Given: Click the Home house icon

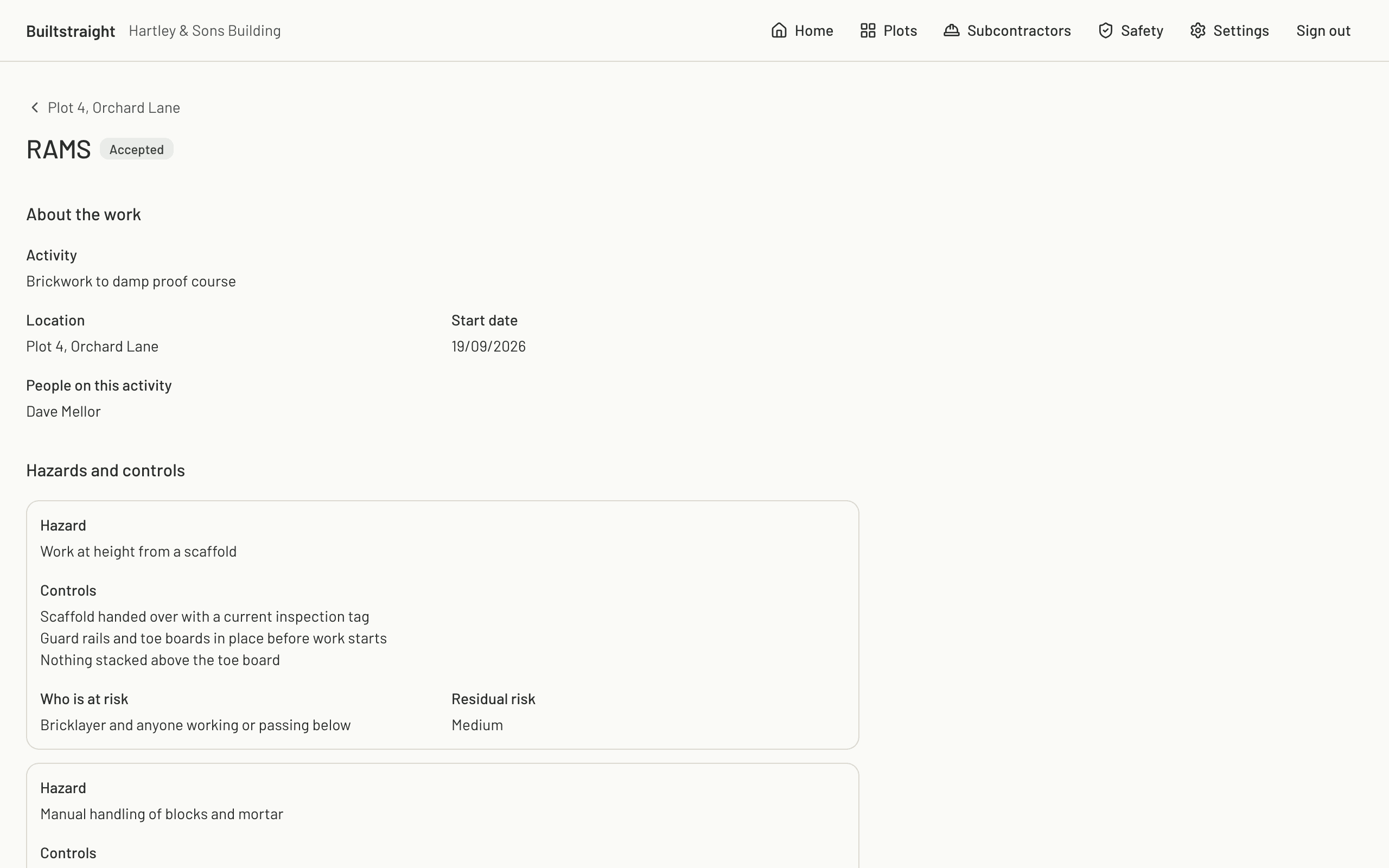Looking at the screenshot, I should (x=779, y=30).
